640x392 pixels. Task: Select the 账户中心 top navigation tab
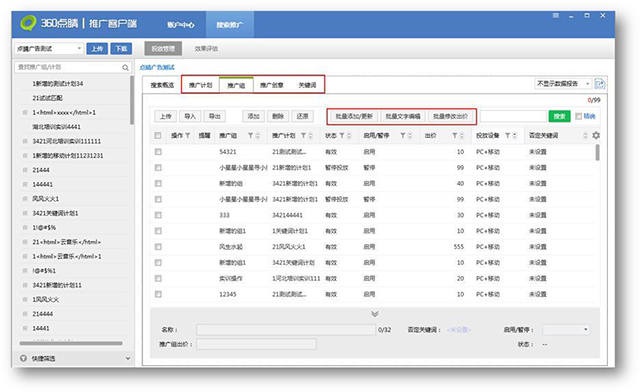(x=181, y=25)
